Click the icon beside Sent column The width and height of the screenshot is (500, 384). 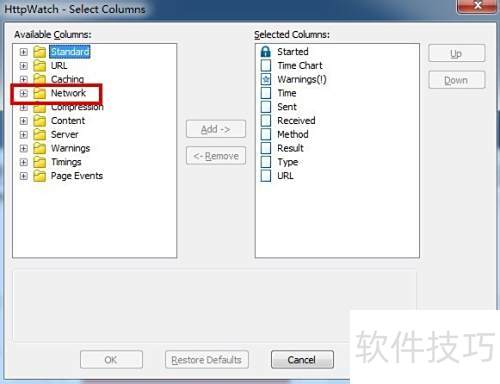click(x=266, y=107)
